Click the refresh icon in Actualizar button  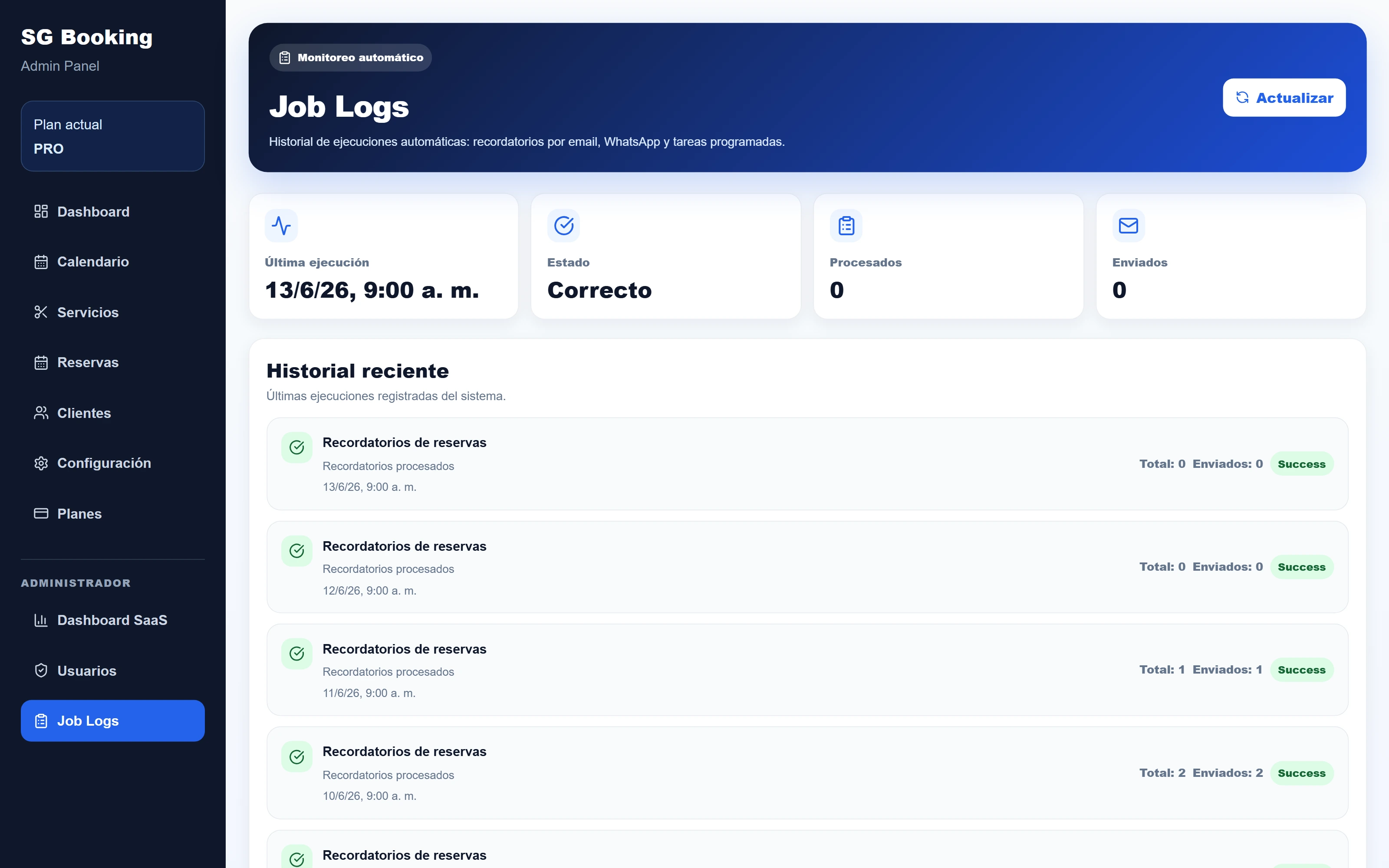click(1242, 98)
